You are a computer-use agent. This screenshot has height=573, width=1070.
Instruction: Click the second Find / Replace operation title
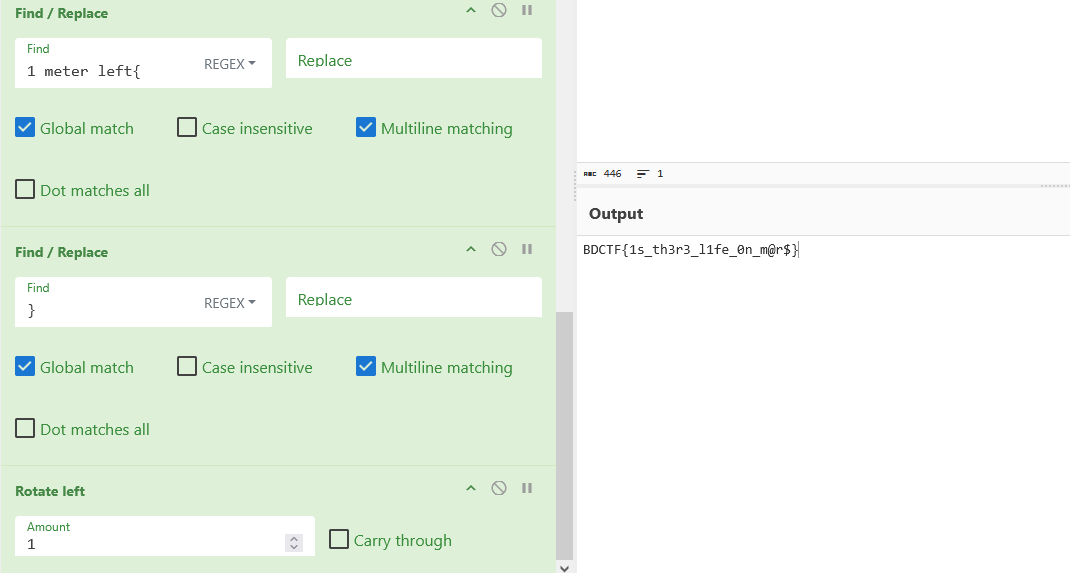click(61, 252)
